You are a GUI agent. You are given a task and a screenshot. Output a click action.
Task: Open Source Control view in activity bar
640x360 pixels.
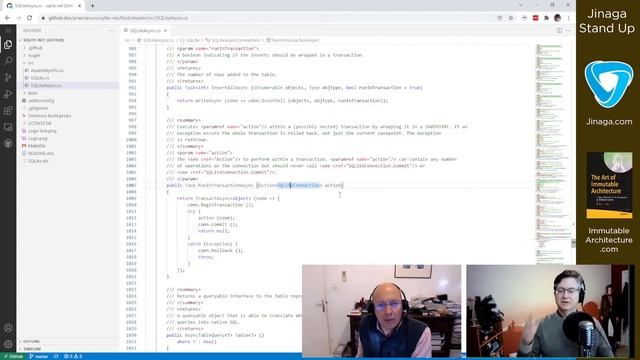pyautogui.click(x=8, y=78)
